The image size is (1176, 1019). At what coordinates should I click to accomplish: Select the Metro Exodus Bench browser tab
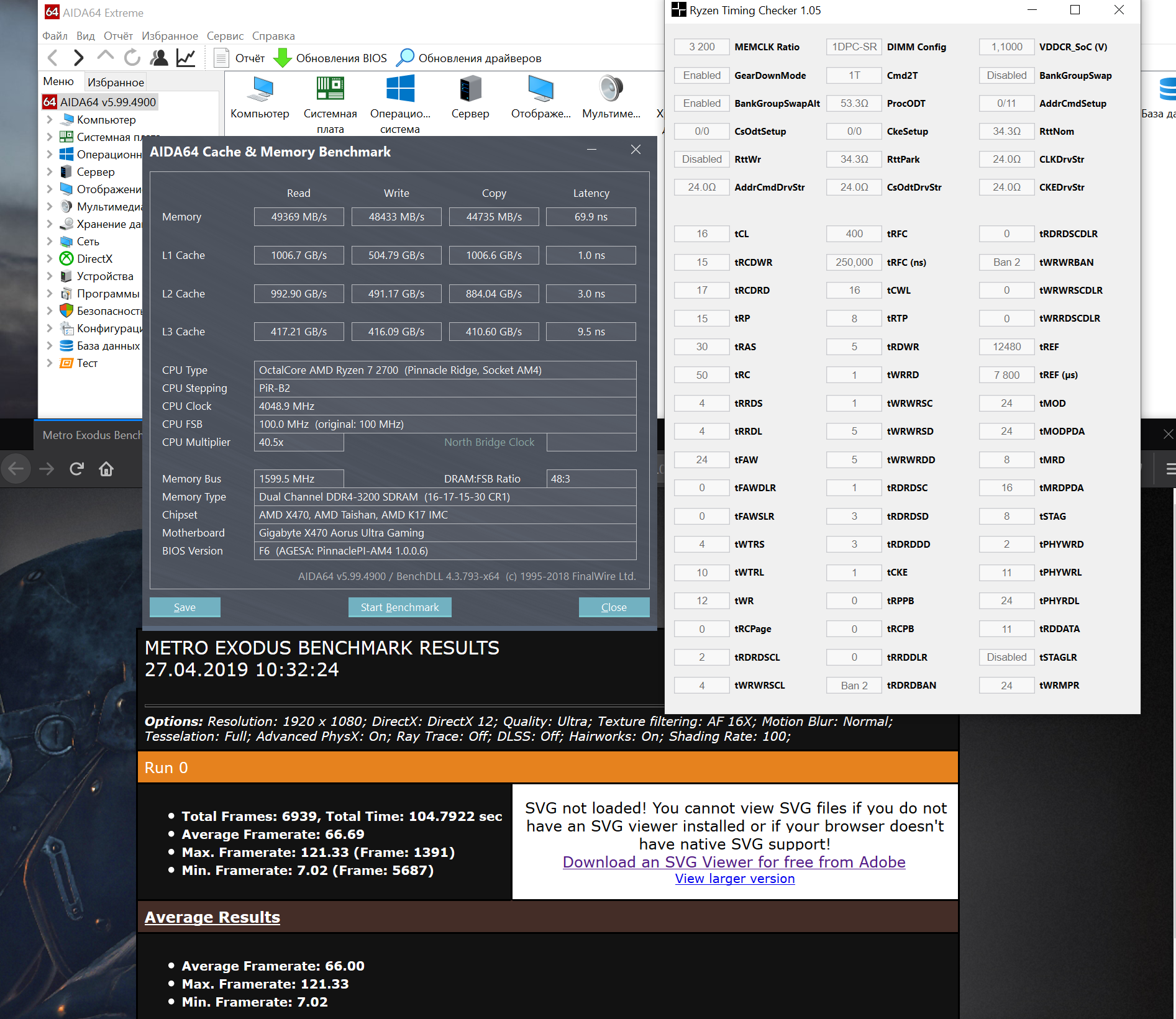point(88,435)
